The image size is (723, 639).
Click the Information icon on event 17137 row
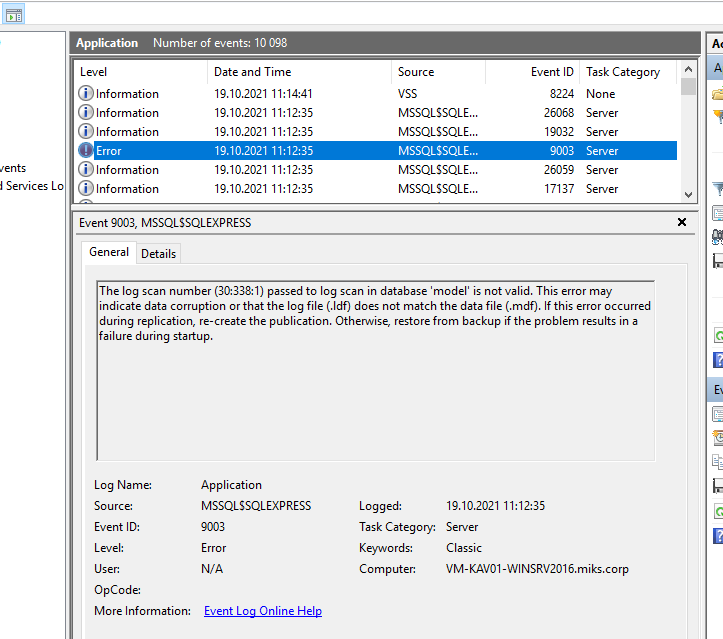click(86, 189)
